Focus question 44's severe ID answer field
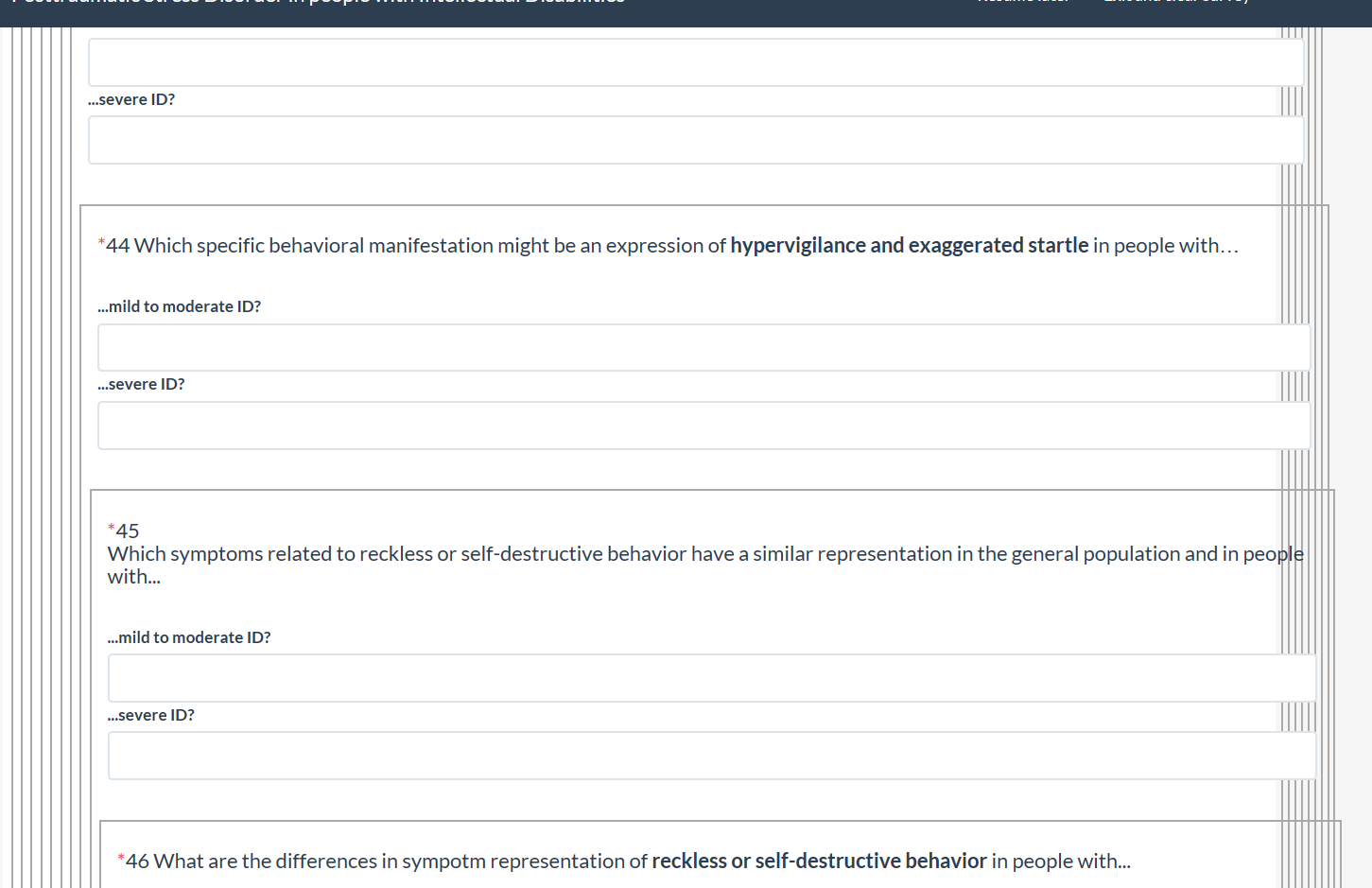 [703, 426]
